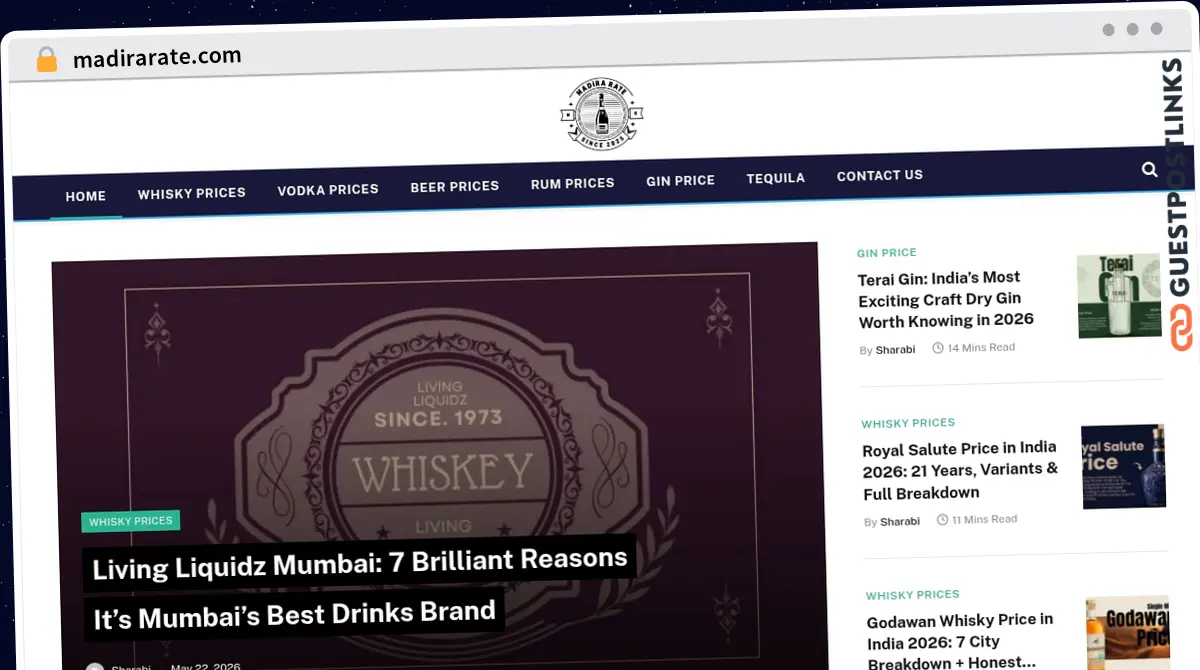Click the clock icon by 11 Mins Read
Viewport: 1200px width, 670px height.
[x=942, y=520]
